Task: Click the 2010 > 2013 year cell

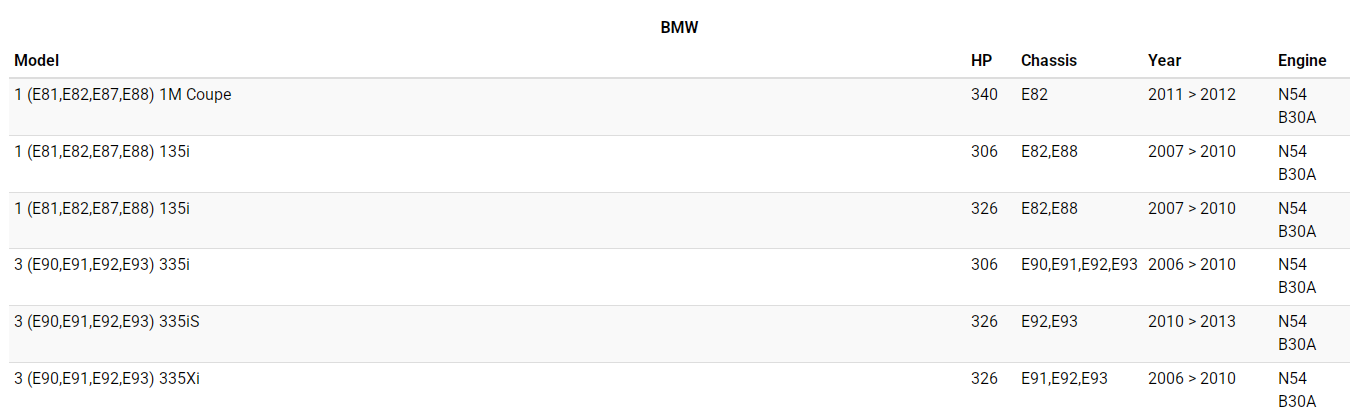Action: pyautogui.click(x=1191, y=322)
